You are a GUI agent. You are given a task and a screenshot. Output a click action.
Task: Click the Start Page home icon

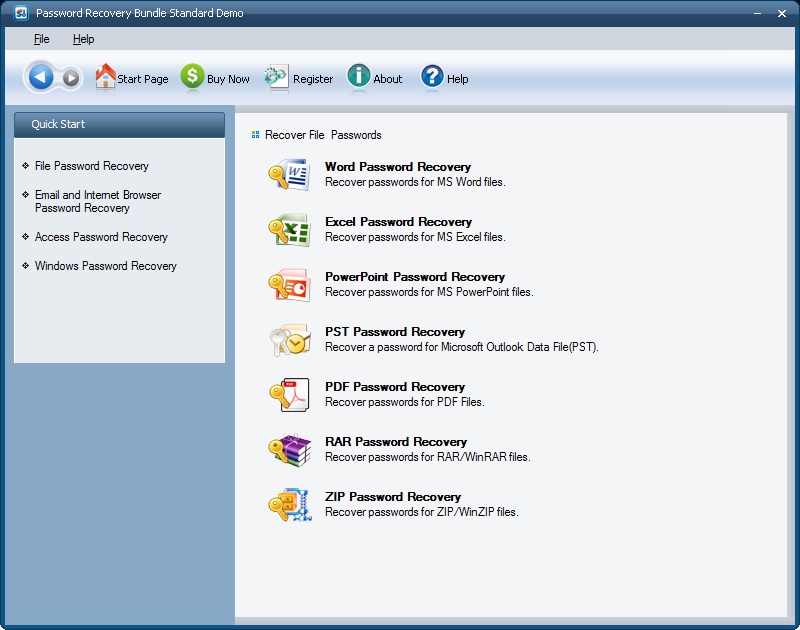pyautogui.click(x=103, y=76)
